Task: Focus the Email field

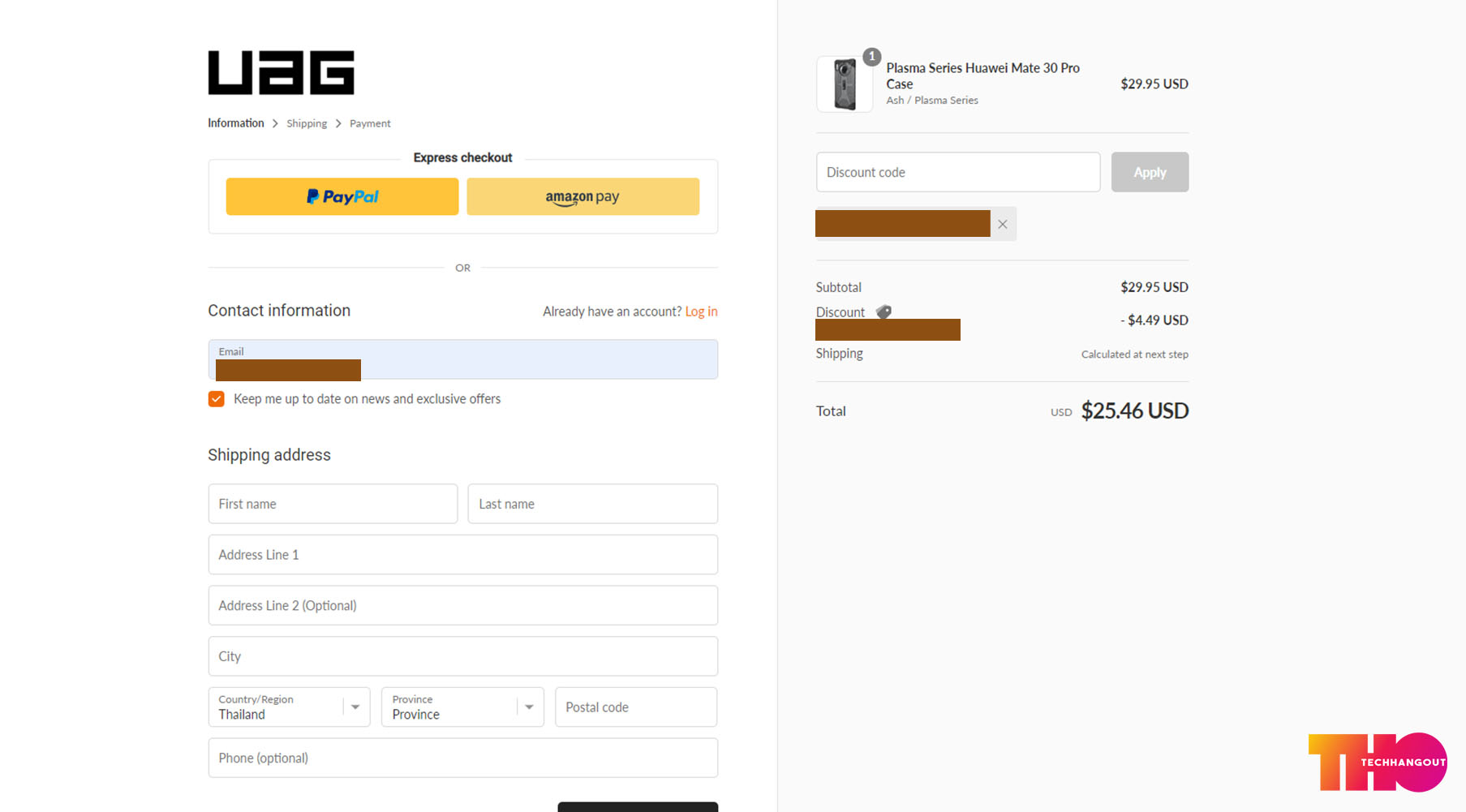Action: tap(462, 359)
